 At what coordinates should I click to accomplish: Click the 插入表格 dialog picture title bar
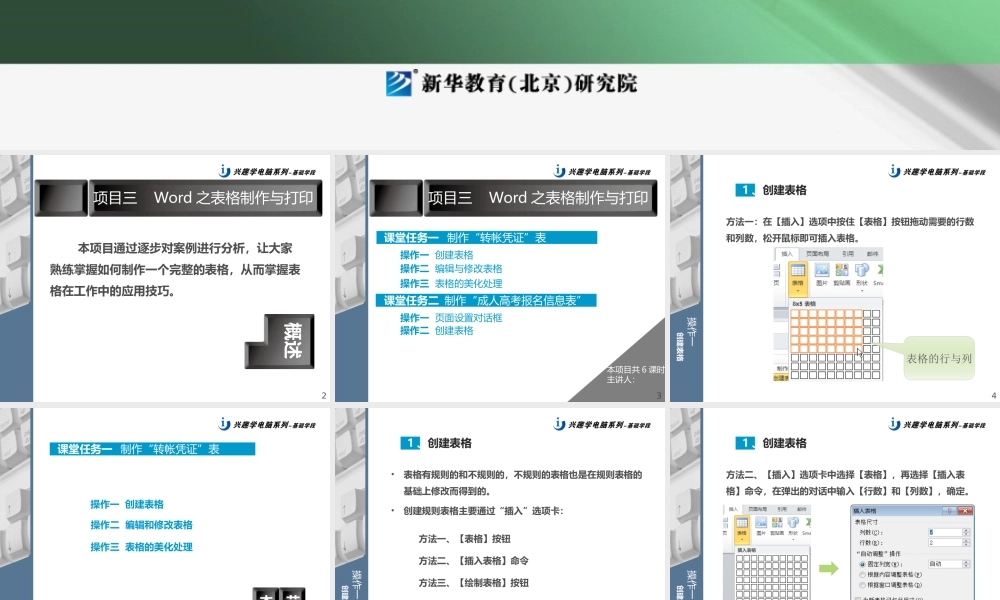912,511
